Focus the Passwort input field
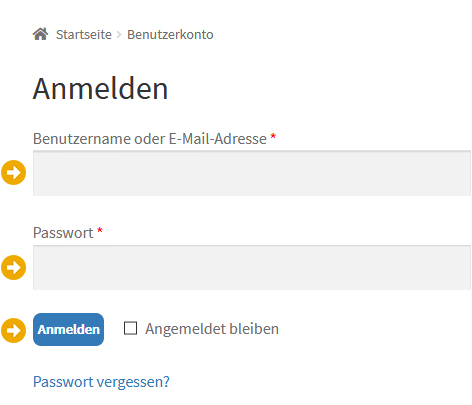Viewport: 472px width, 405px height. 252,268
